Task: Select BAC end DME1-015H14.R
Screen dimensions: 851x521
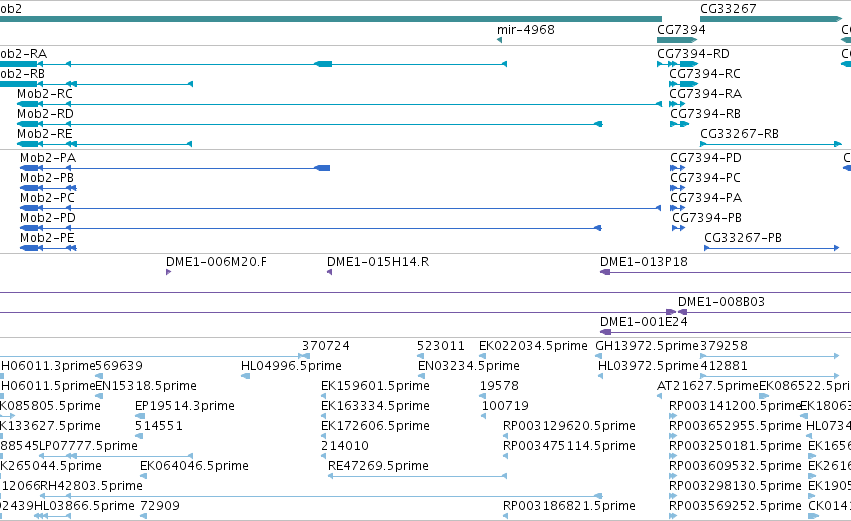Action: (378, 262)
